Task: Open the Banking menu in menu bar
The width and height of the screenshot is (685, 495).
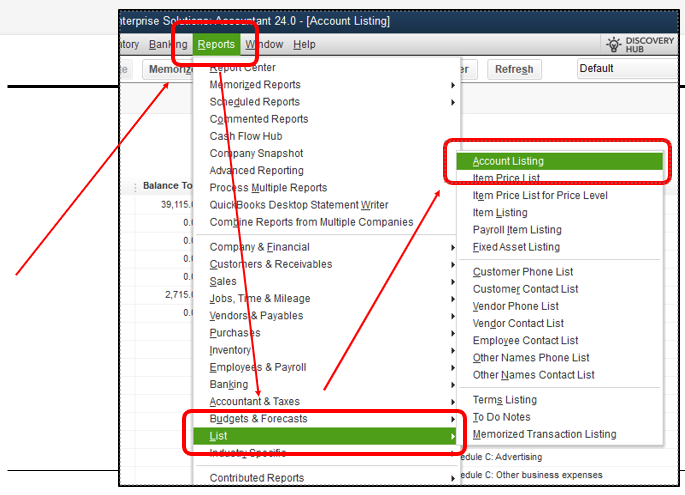Action: (168, 45)
